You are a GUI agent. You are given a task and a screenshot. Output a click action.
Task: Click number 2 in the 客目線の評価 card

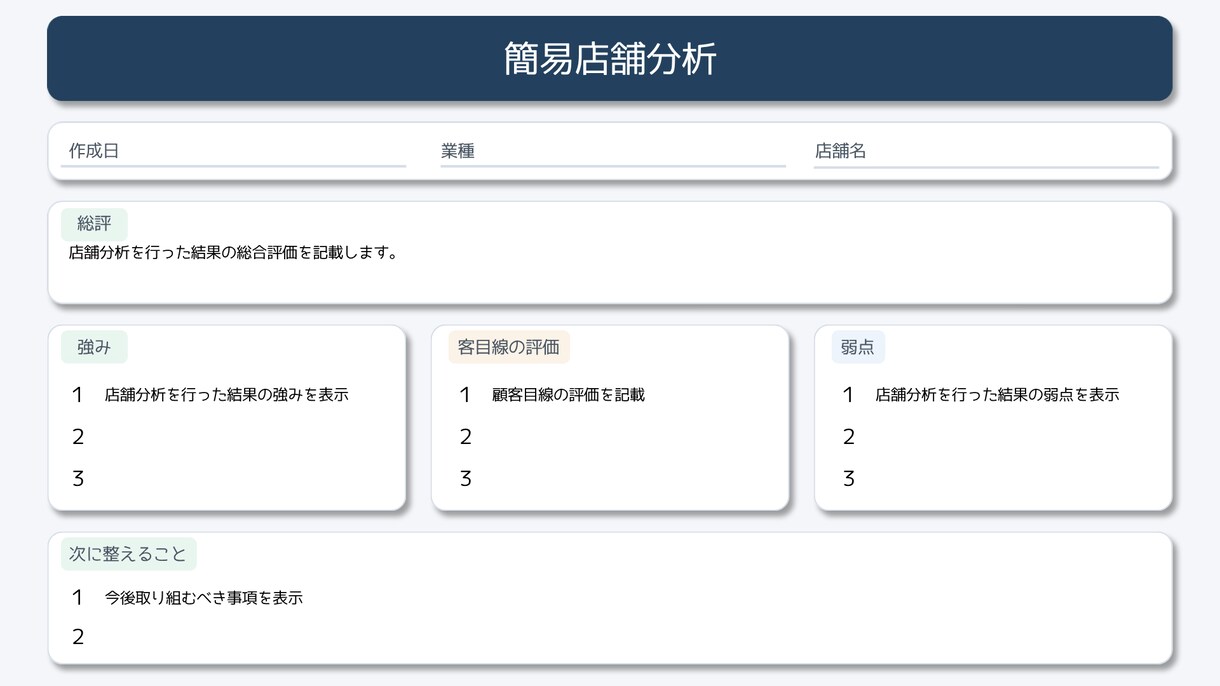pos(465,437)
